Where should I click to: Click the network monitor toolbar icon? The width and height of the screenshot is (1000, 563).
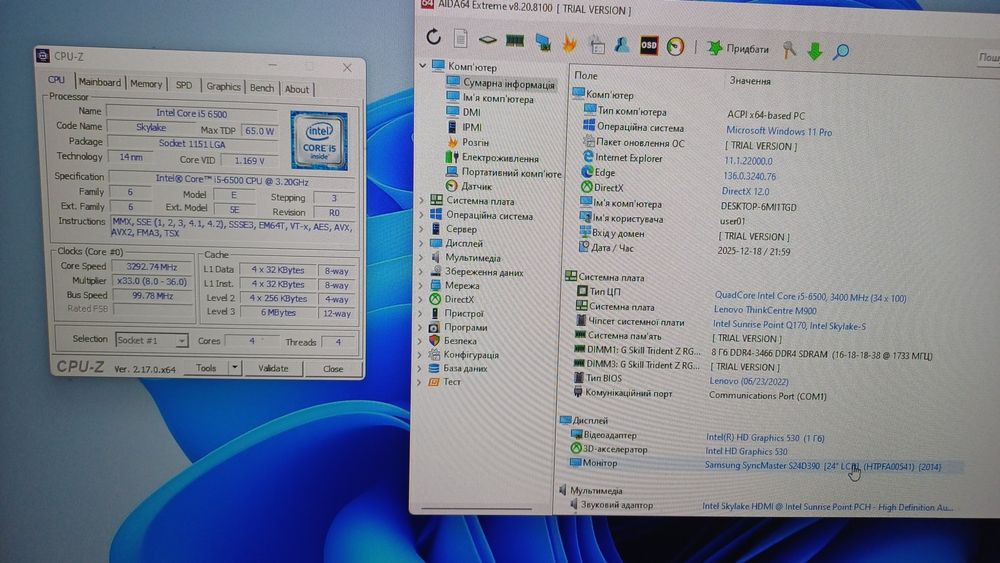tap(543, 42)
